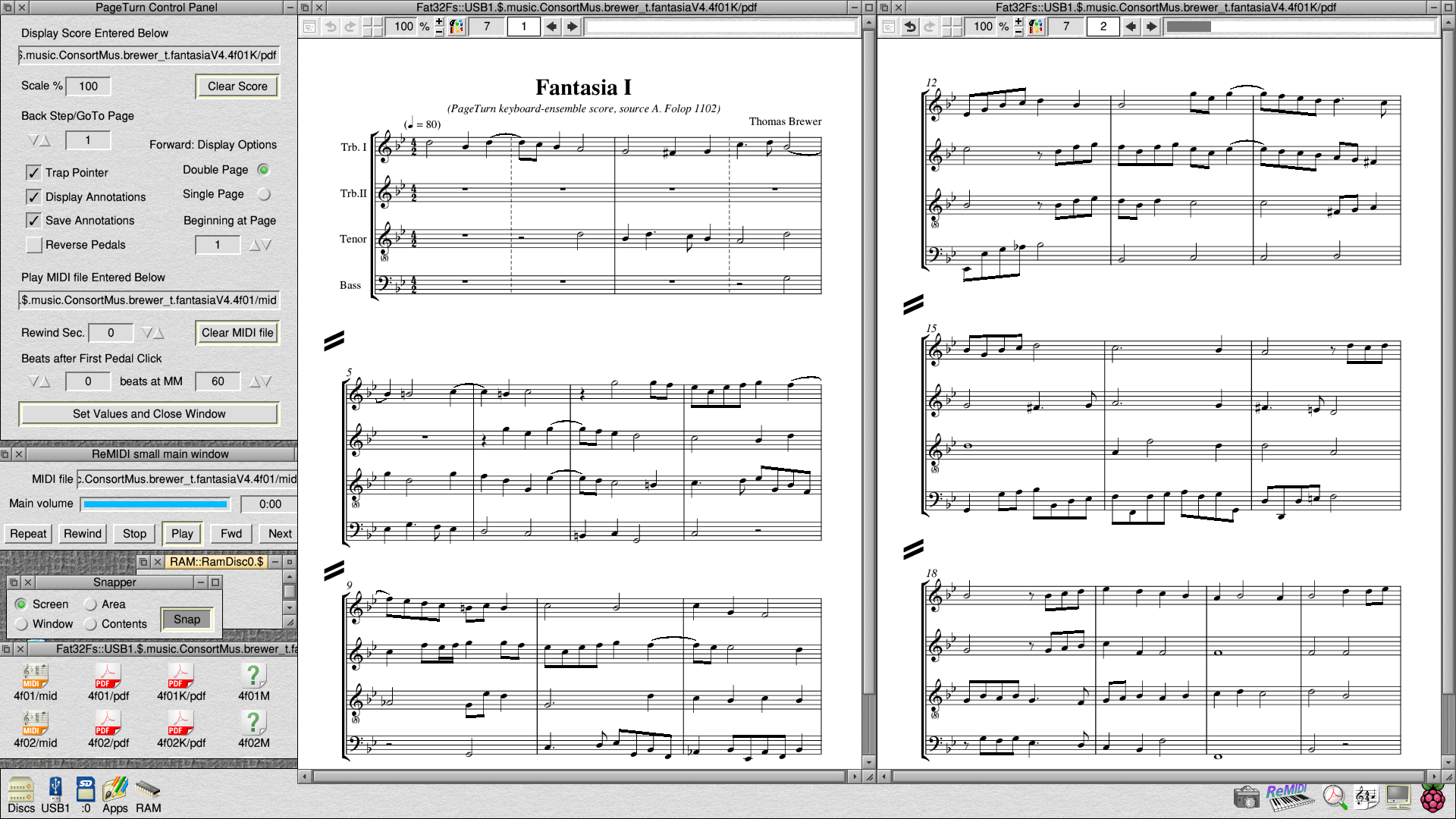
Task: Select the Contents option in Snapper
Action: coord(90,624)
